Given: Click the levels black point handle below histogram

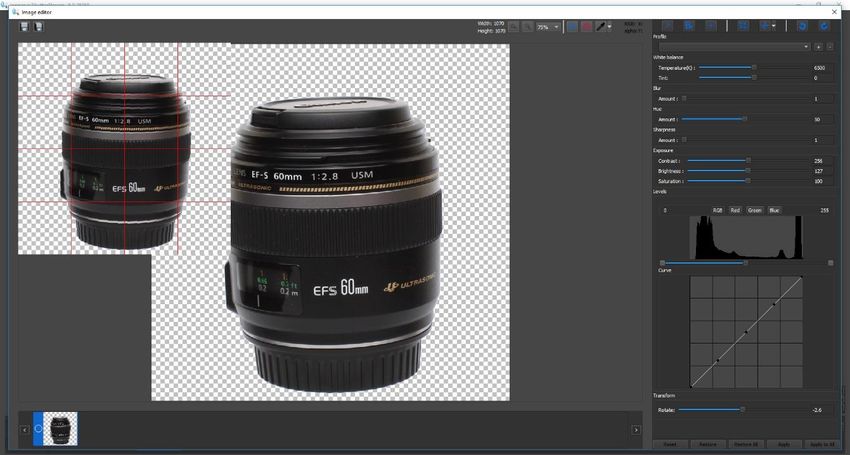Looking at the screenshot, I should (662, 263).
